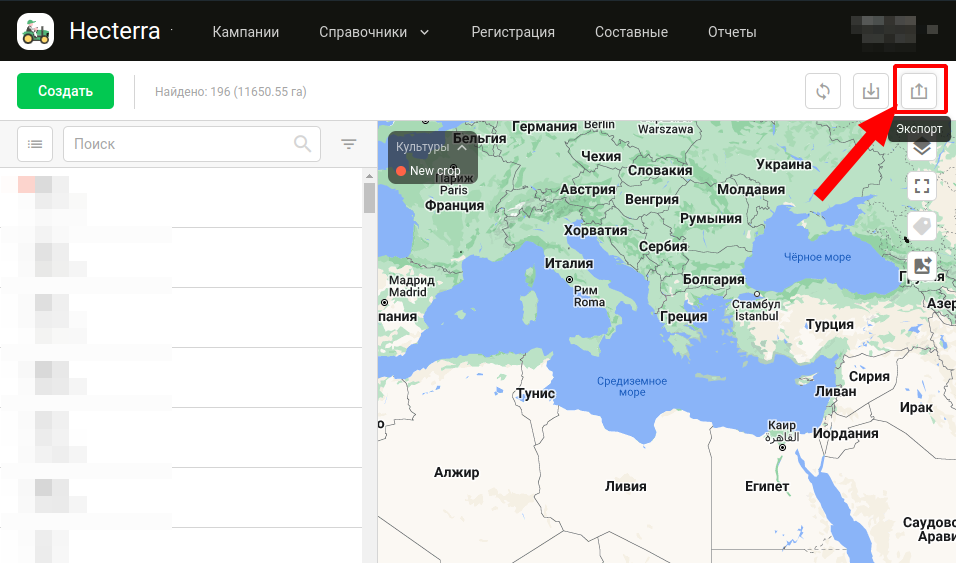Click into the Поиск search field
Viewport: 956px width, 563px height.
click(x=180, y=144)
